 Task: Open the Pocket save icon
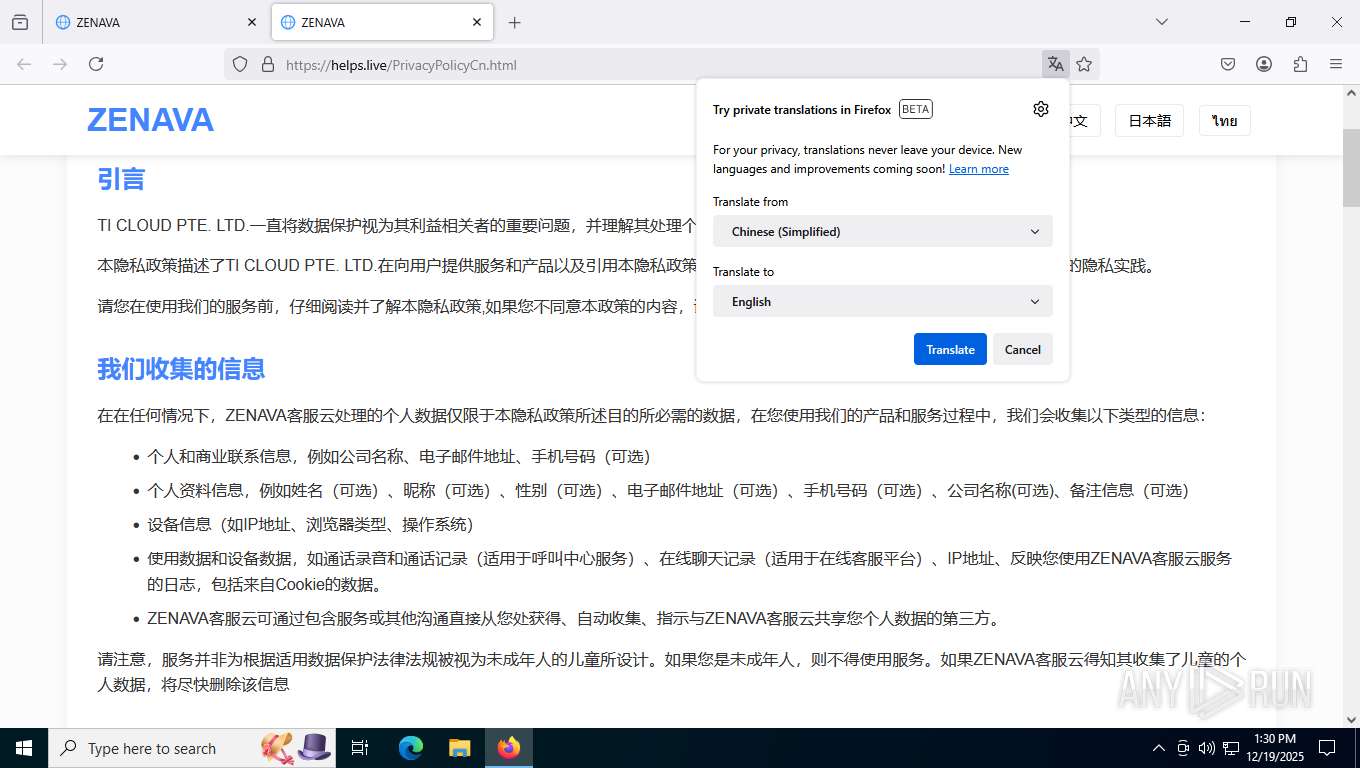click(x=1228, y=64)
